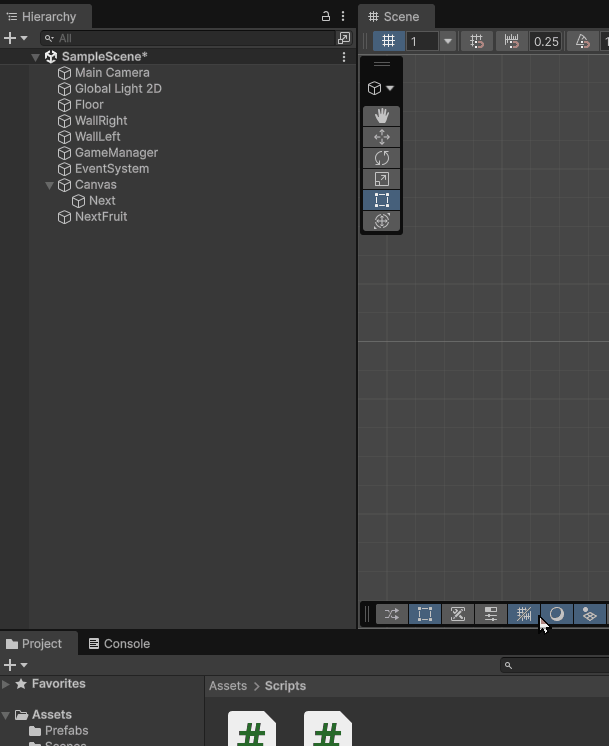Click the Tools overlay drag handle

[x=382, y=64]
